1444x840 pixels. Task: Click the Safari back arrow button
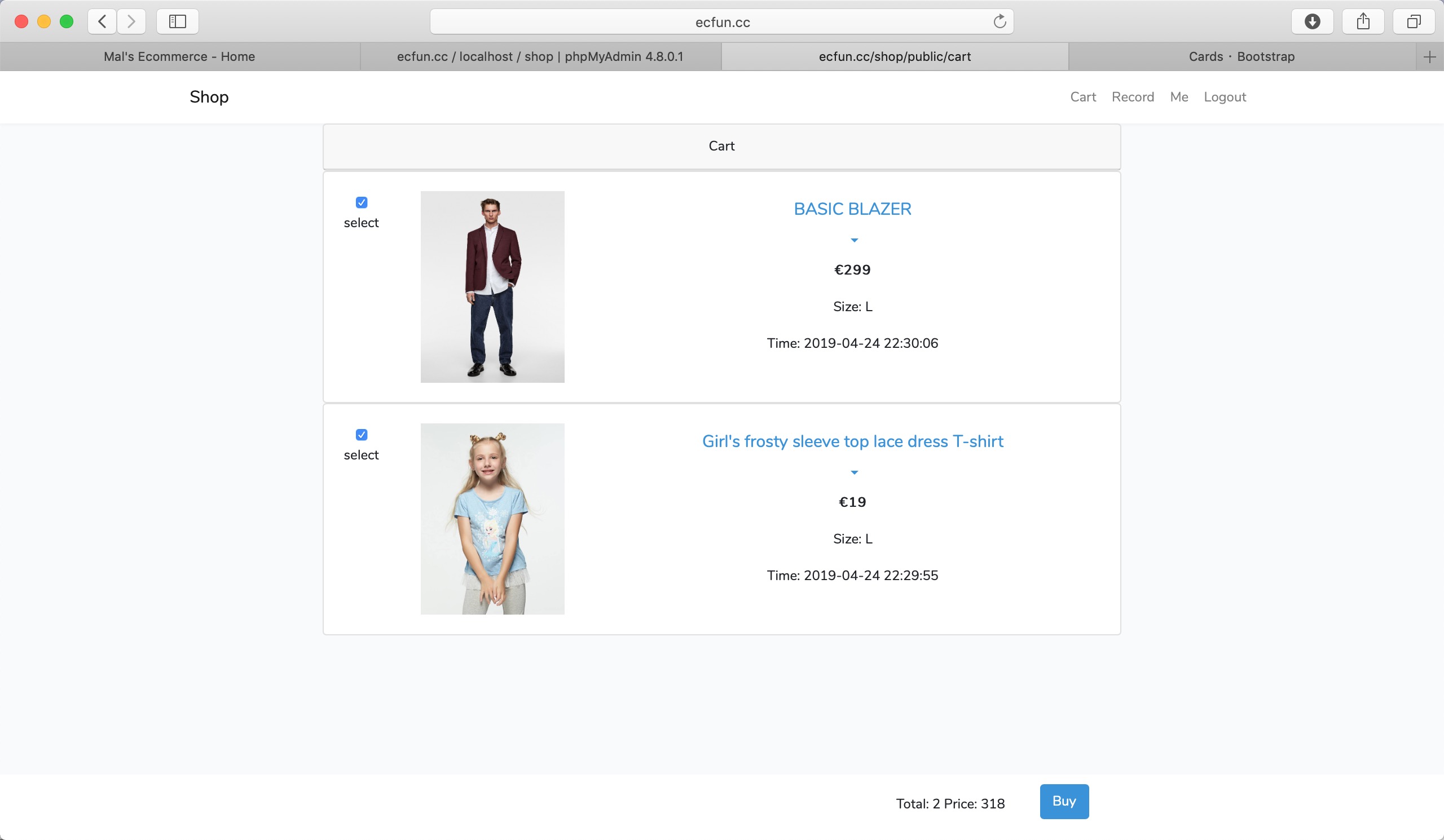103,22
